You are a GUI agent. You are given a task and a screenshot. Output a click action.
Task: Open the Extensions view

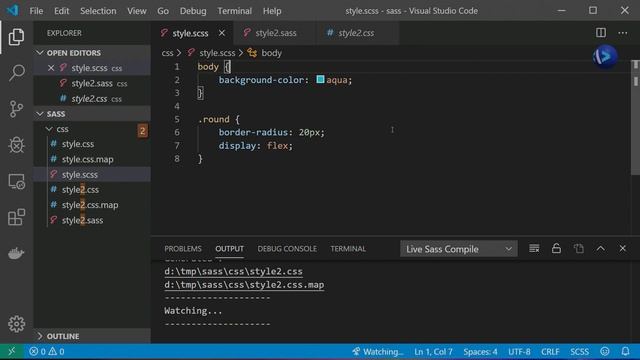click(16, 217)
